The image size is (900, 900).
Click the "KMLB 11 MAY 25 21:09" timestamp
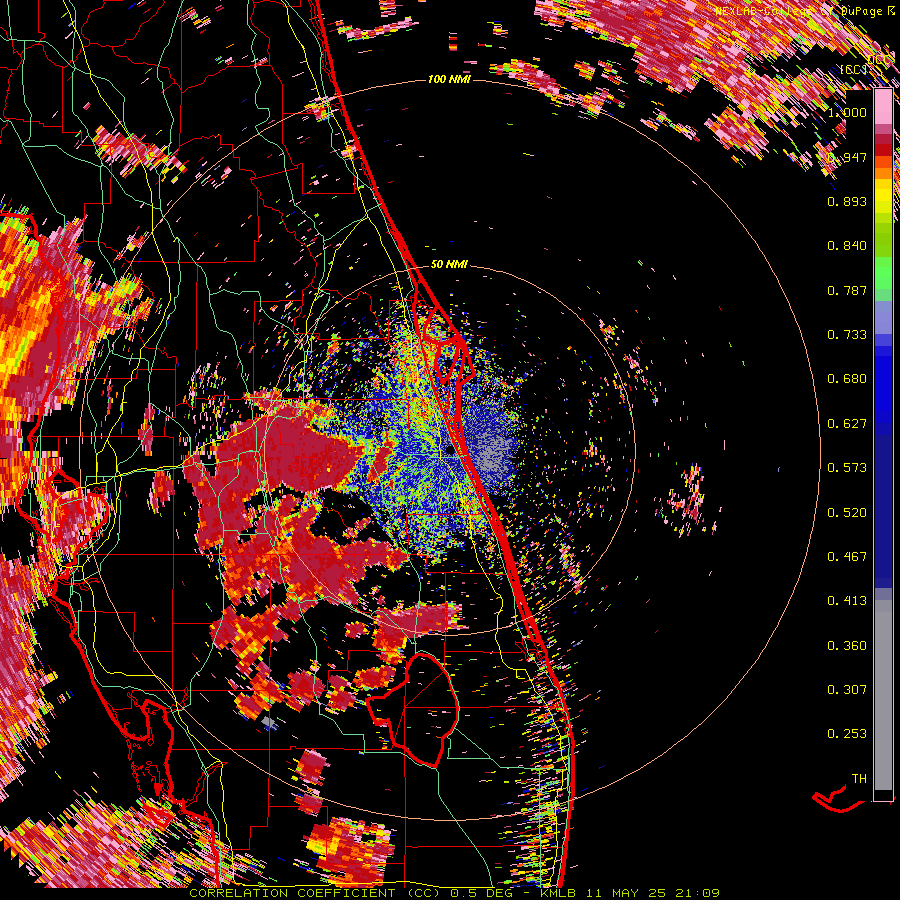point(630,893)
